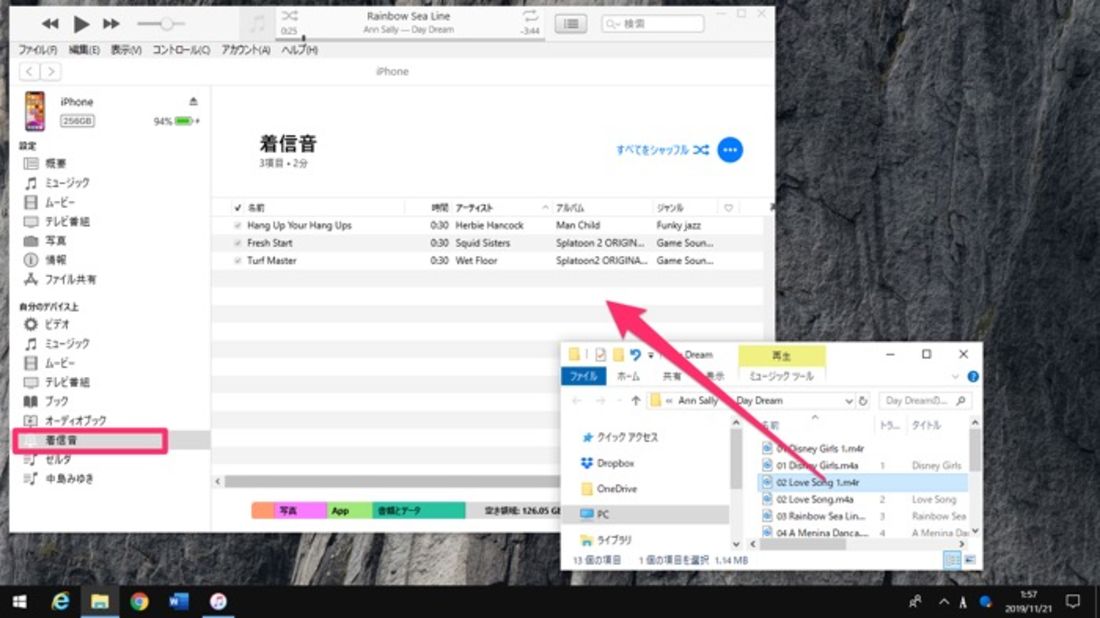The width and height of the screenshot is (1100, 618).
Task: Open the ファイル(F) menu in iTunes
Action: [x=37, y=50]
